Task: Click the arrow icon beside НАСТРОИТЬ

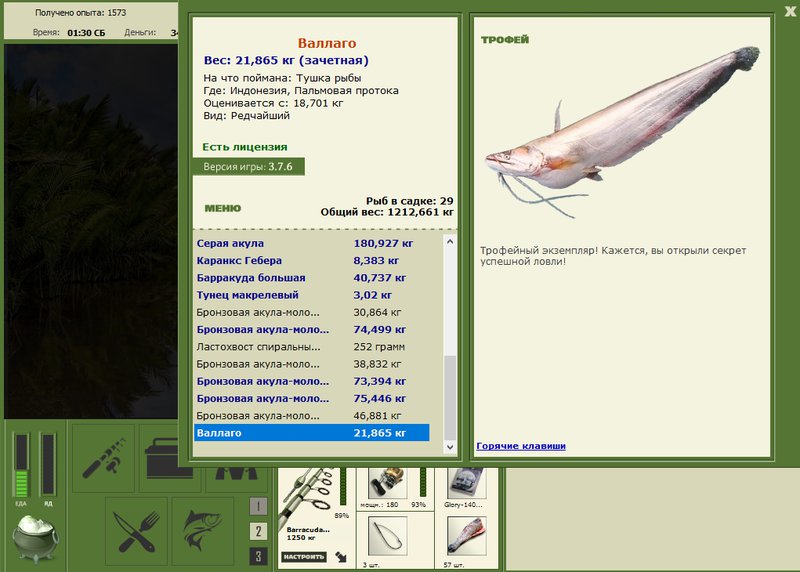Action: pyautogui.click(x=341, y=557)
